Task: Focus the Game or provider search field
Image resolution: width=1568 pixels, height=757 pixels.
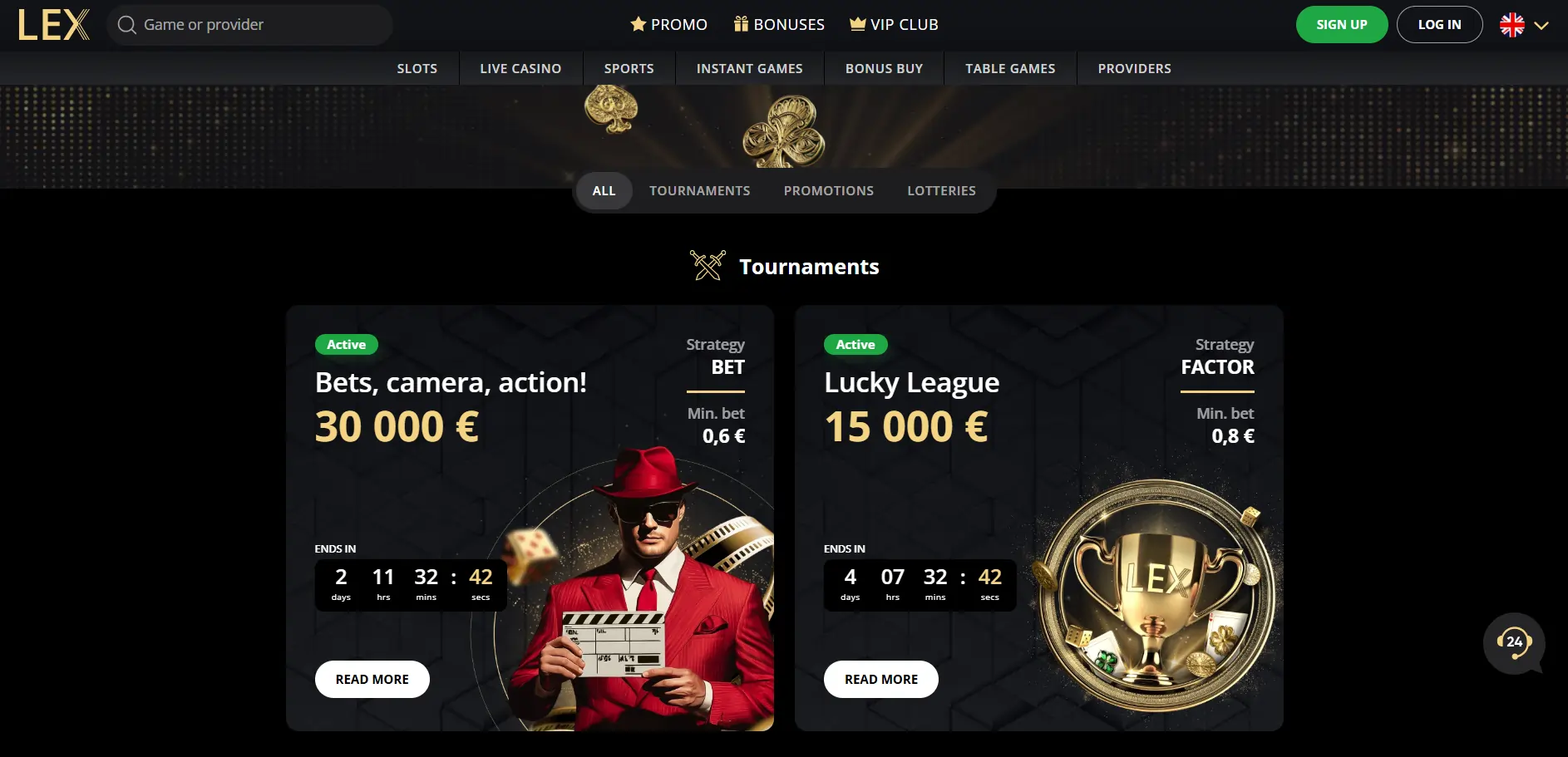Action: [x=249, y=25]
